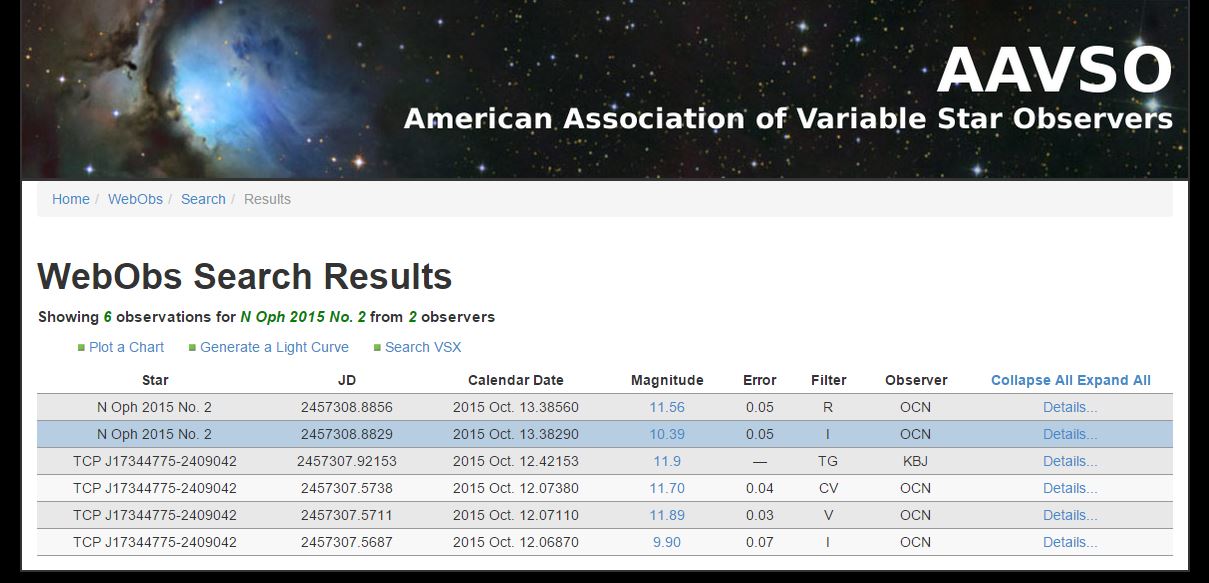The image size is (1209, 583).
Task: Click date 2015 Oct. 13.38290
Action: pyautogui.click(x=516, y=434)
